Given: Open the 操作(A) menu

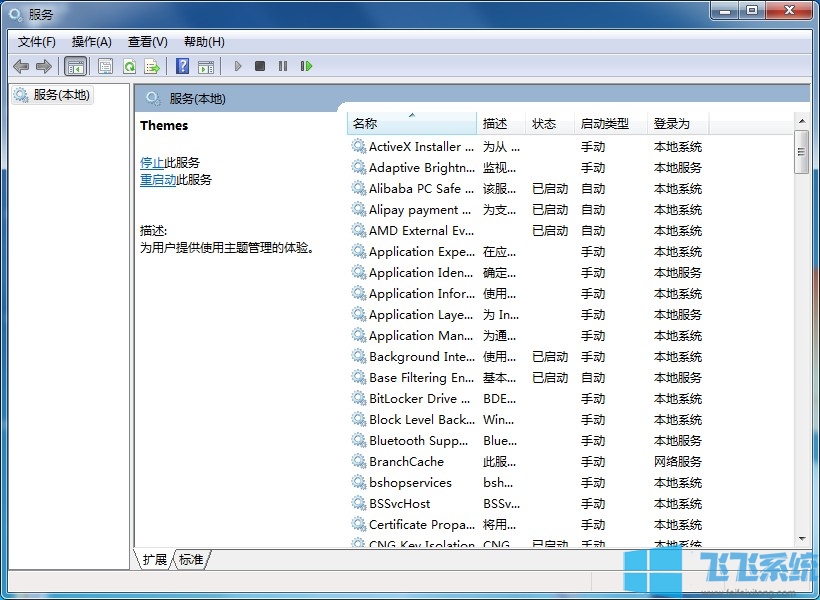Looking at the screenshot, I should 91,41.
